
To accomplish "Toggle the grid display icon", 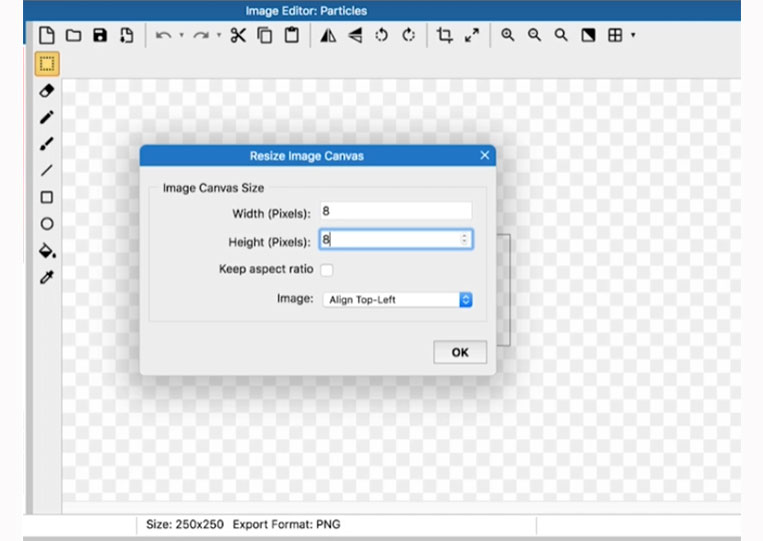I will tap(615, 35).
